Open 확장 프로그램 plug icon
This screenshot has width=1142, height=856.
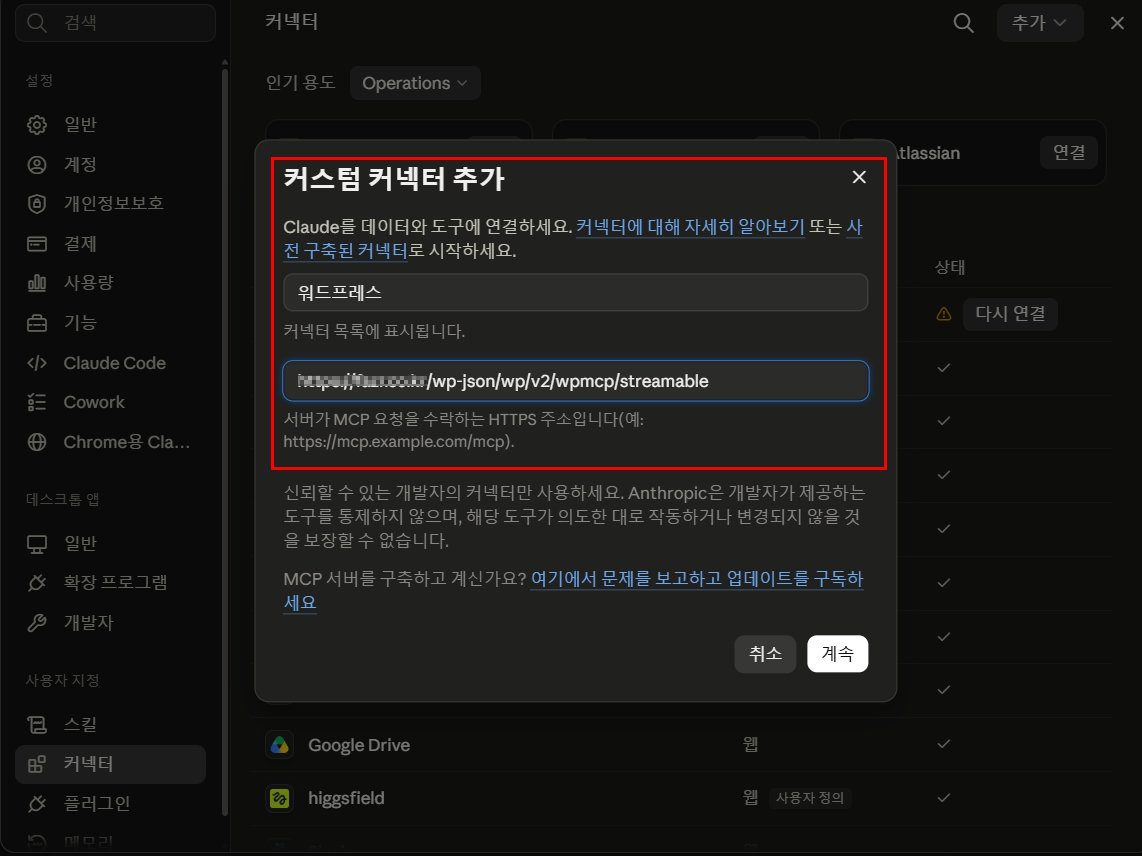36,583
